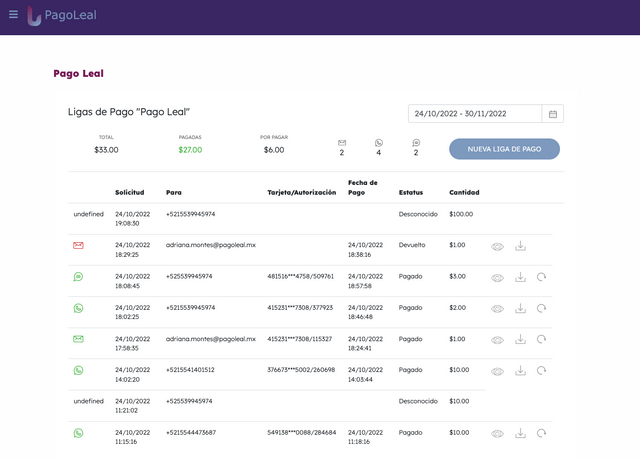Click the $100.00 Desconocido amount
The image size is (640, 458).
461,214
